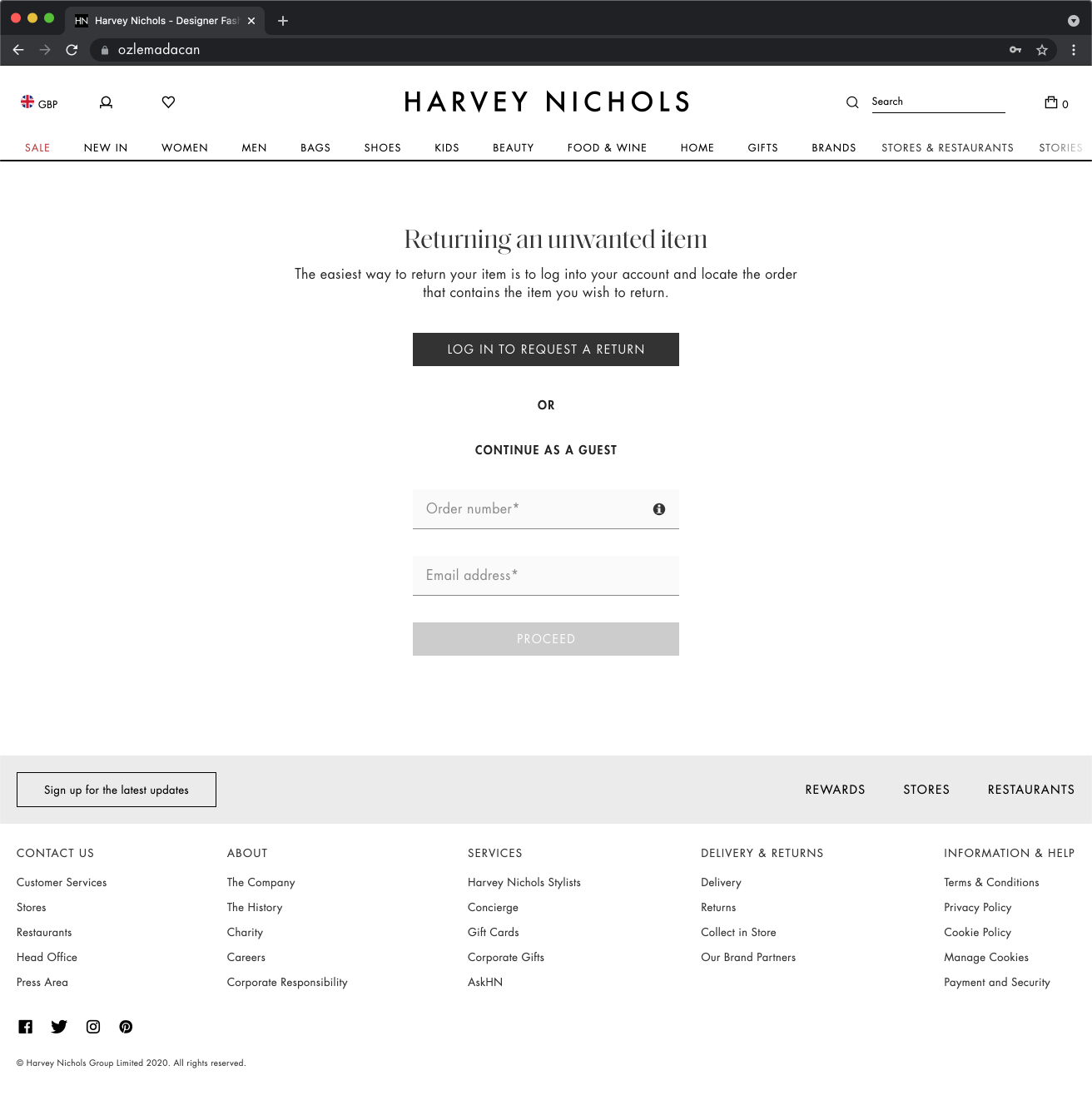
Task: Open Harvey Nichols Facebook page icon
Action: (x=26, y=1027)
